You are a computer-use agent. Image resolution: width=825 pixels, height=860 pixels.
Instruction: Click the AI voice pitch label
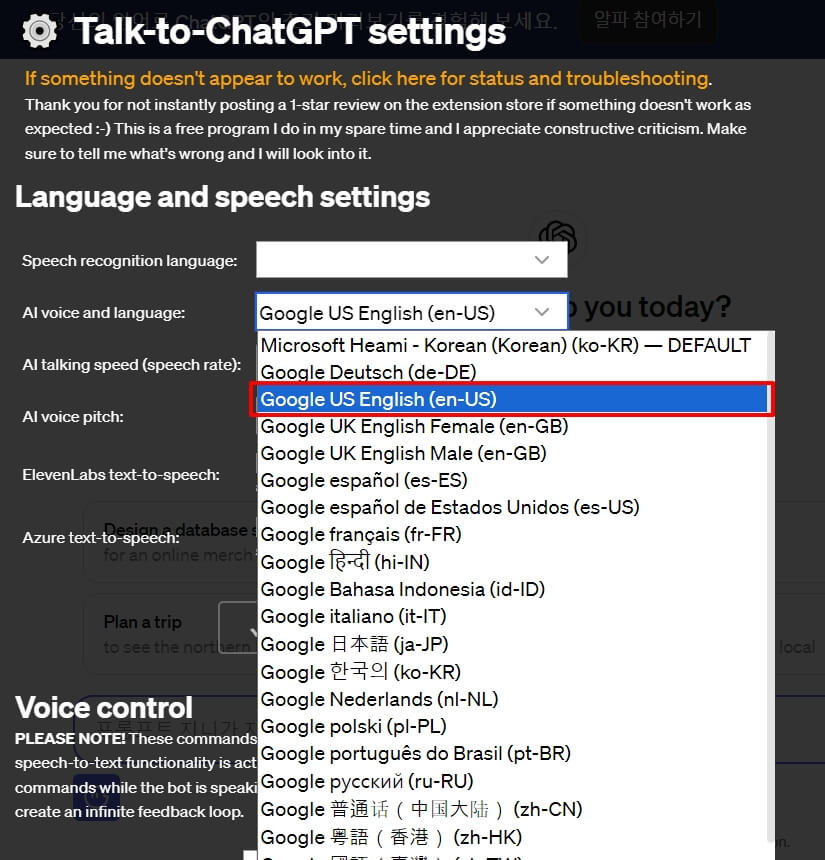[x=73, y=417]
